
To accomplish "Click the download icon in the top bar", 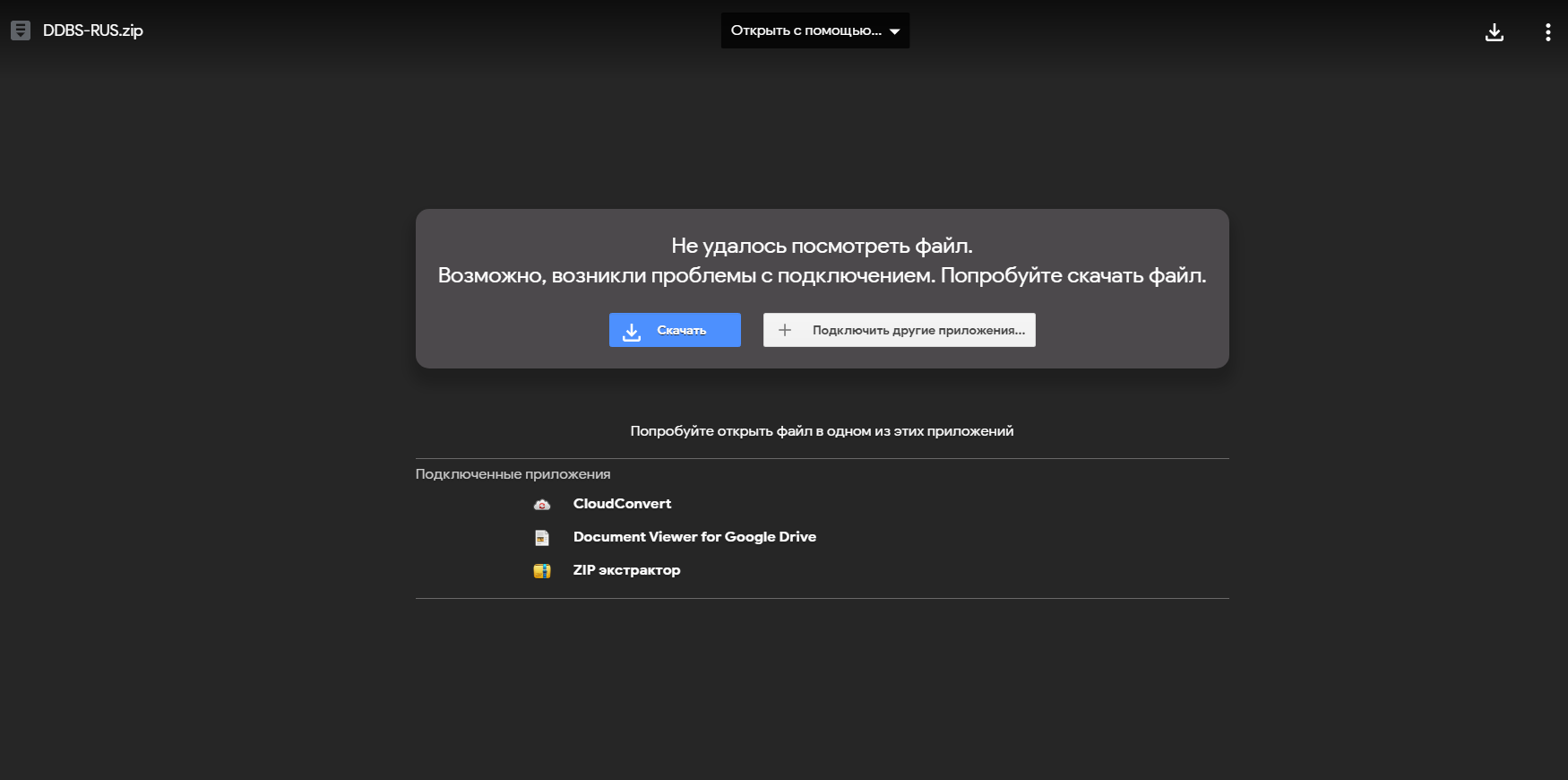I will coord(1495,32).
